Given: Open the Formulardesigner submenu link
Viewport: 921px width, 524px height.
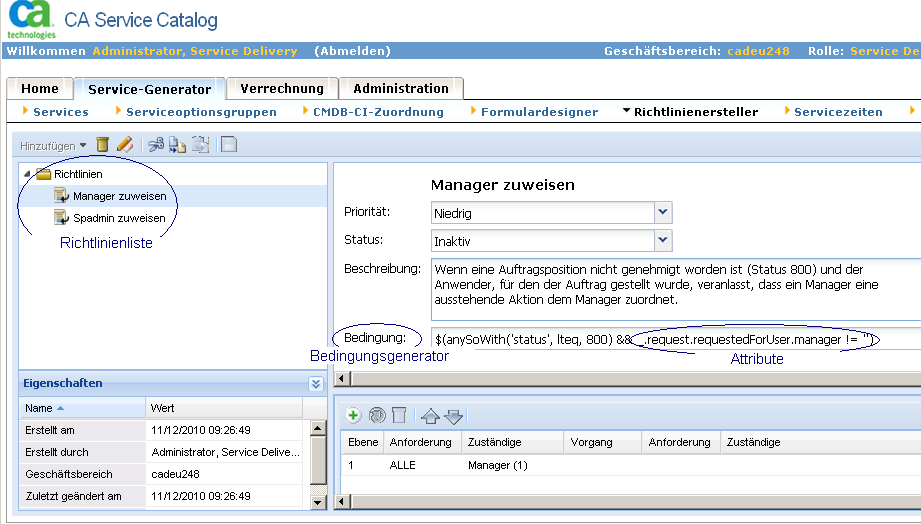Looking at the screenshot, I should (x=539, y=112).
